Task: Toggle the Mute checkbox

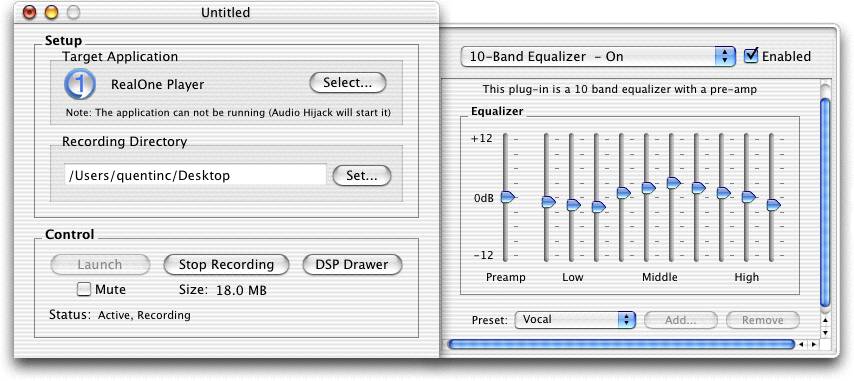Action: coord(84,289)
